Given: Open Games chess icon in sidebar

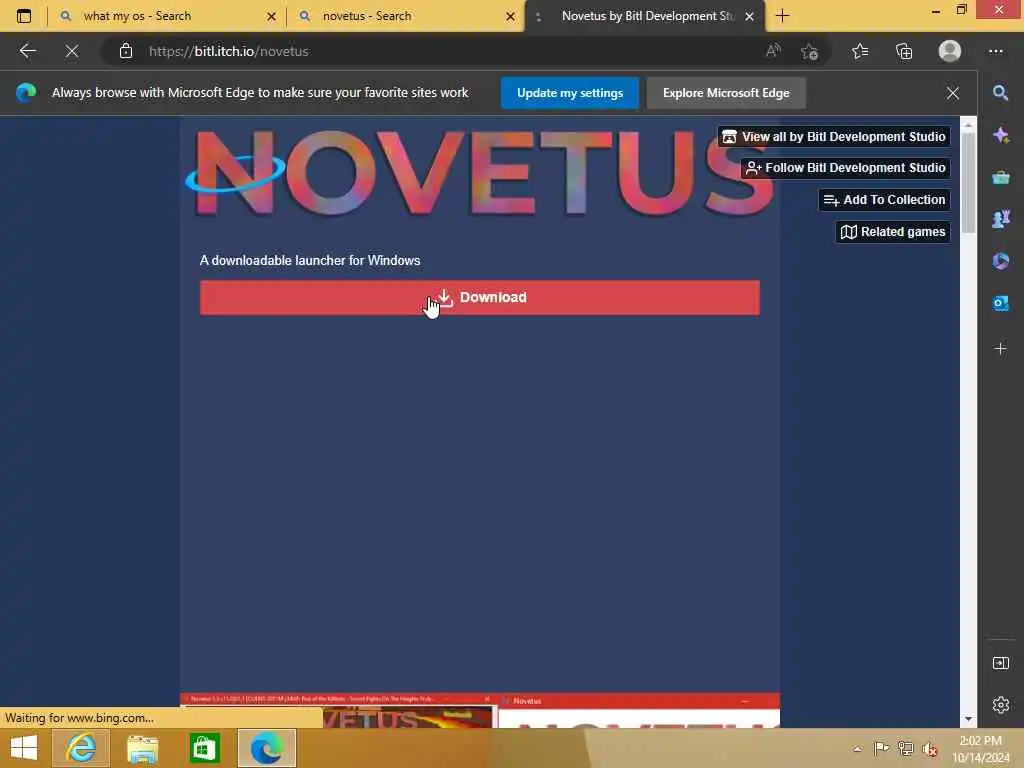Looking at the screenshot, I should pyautogui.click(x=1000, y=219).
